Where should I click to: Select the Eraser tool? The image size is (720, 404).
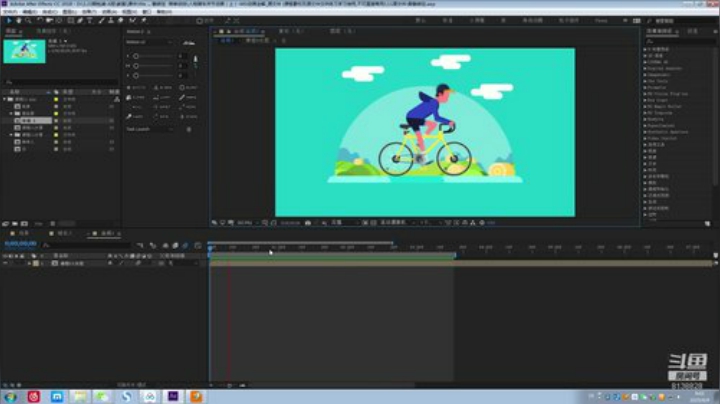point(120,21)
